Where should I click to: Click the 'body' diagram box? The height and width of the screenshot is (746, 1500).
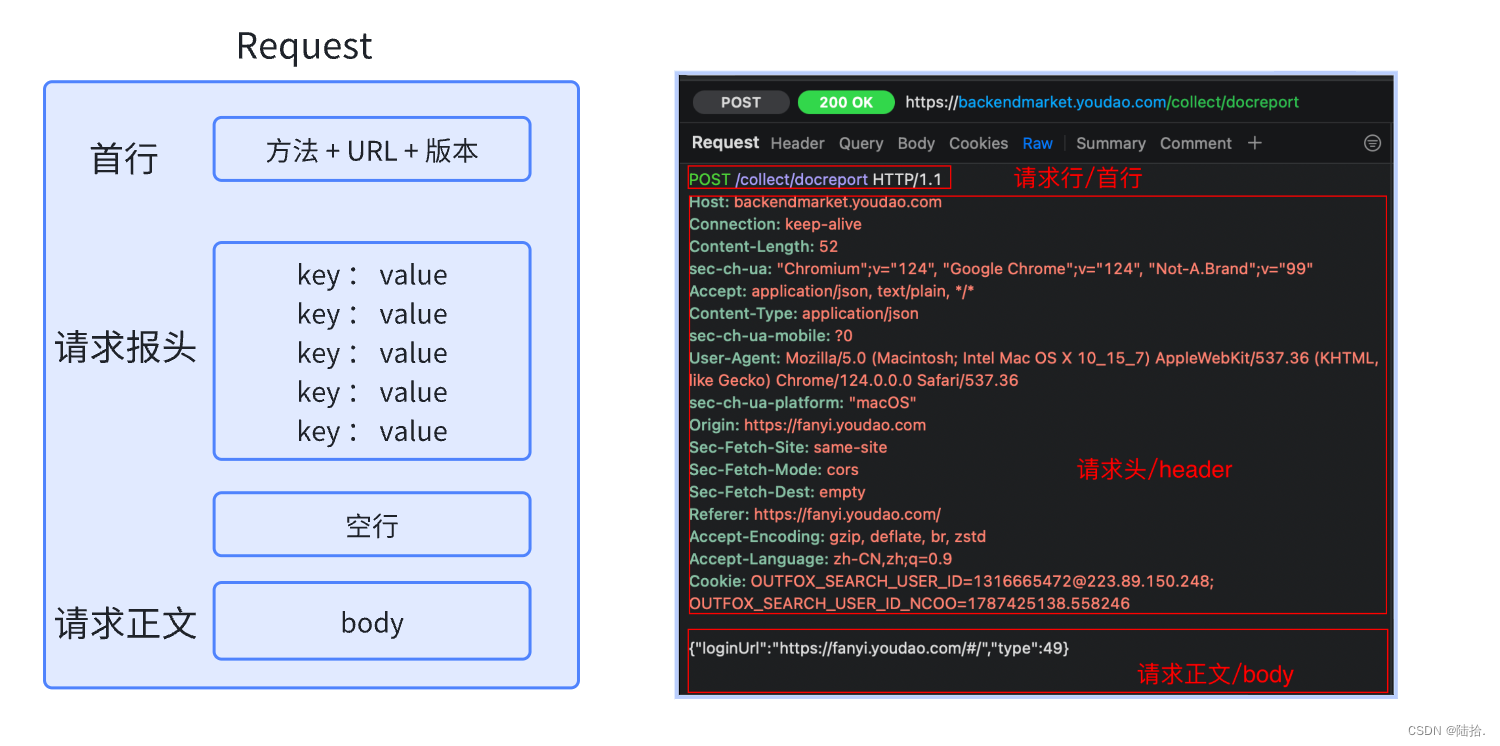point(372,621)
